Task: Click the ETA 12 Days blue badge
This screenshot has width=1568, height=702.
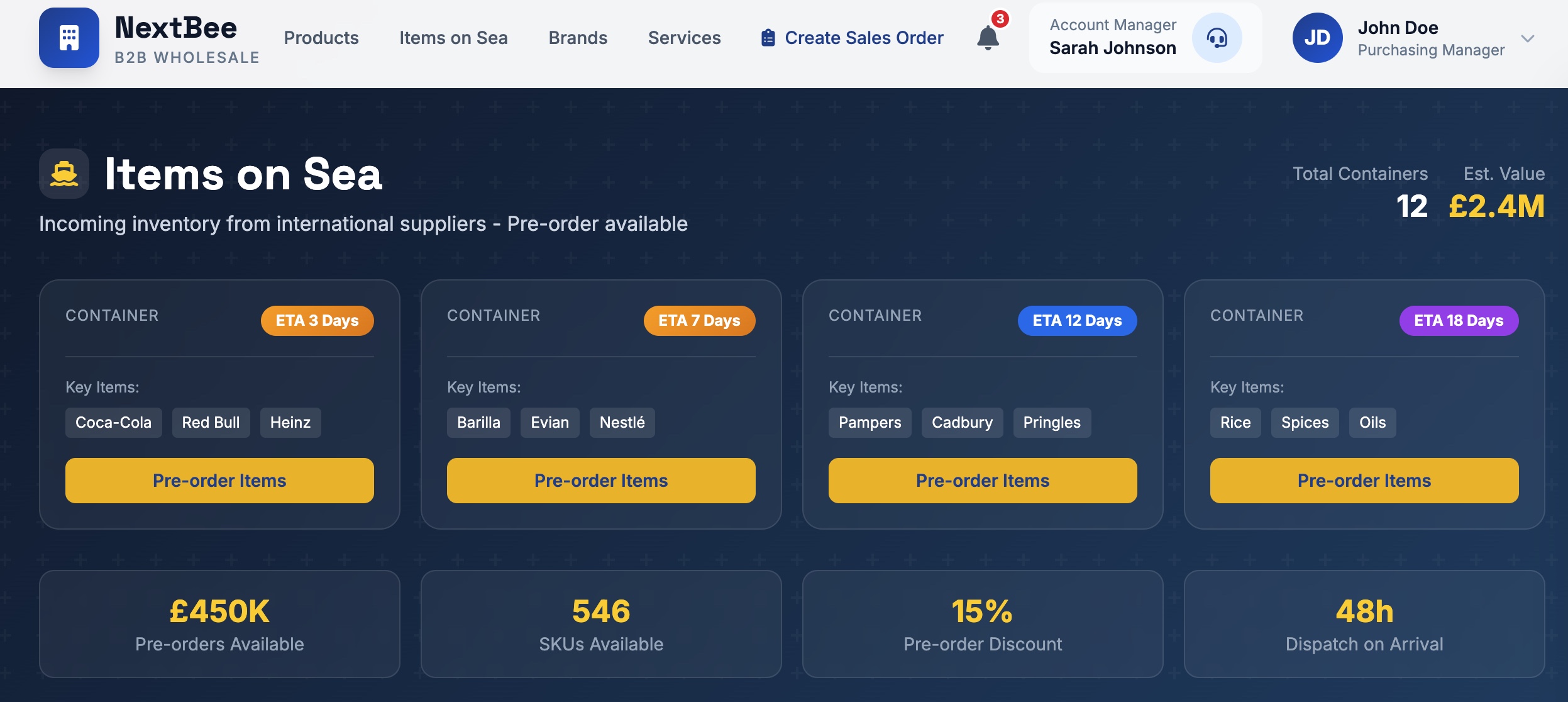Action: click(1077, 321)
